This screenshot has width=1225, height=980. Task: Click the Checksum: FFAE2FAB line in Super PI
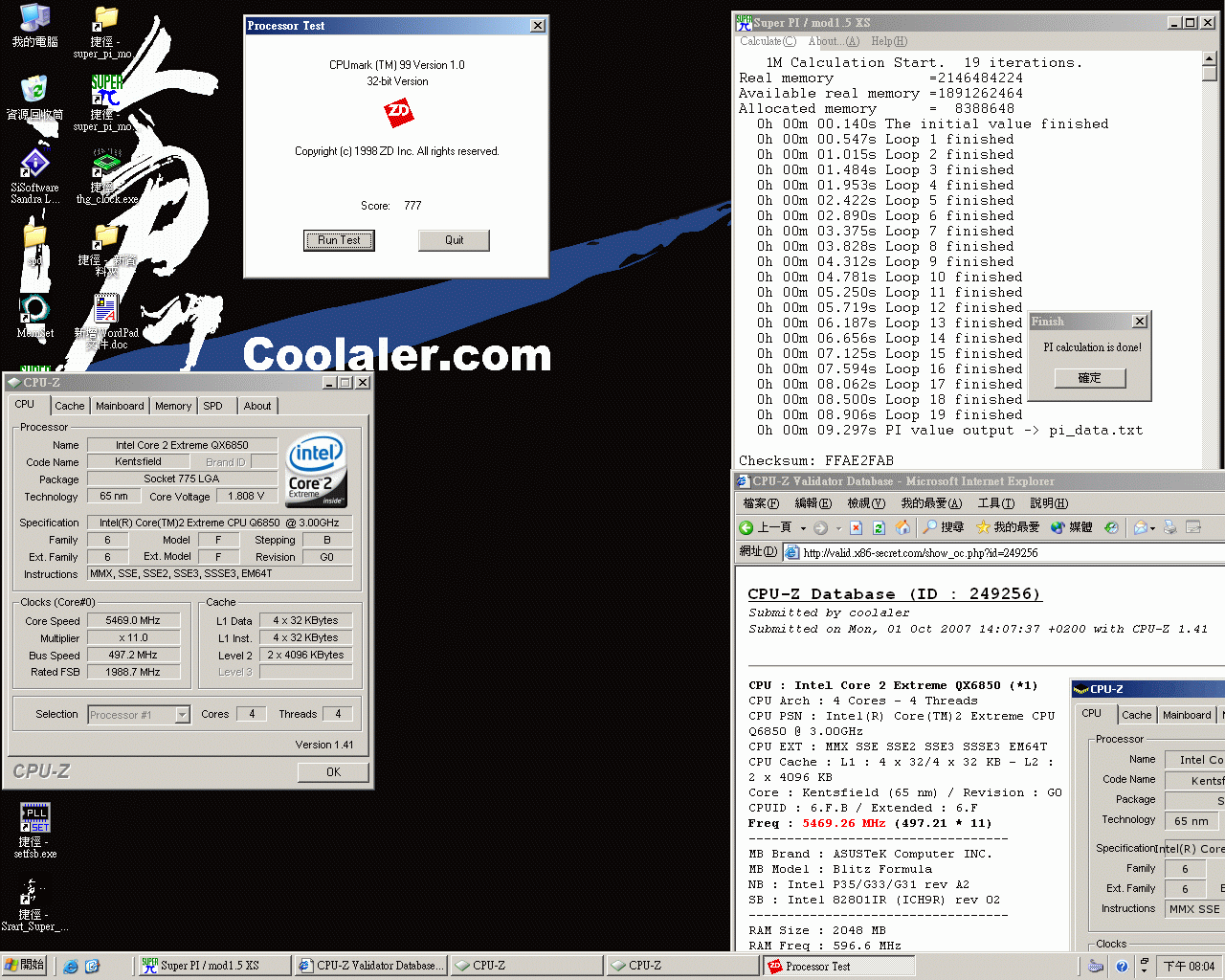(816, 460)
